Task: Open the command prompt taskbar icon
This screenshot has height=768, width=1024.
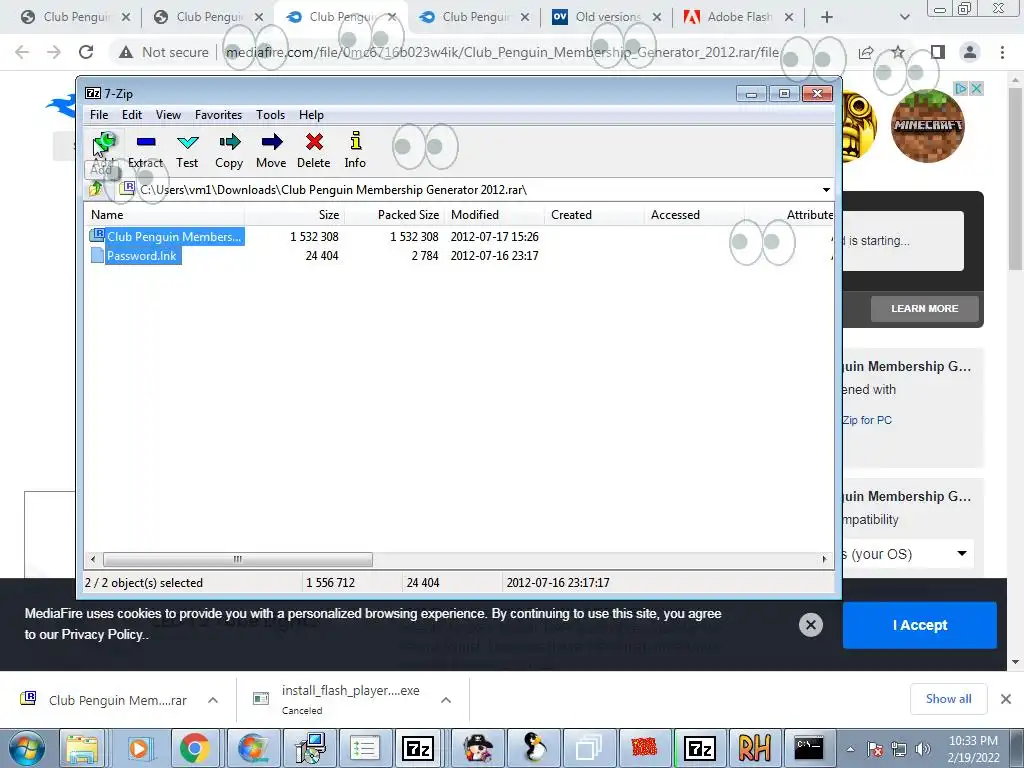Action: [x=809, y=748]
